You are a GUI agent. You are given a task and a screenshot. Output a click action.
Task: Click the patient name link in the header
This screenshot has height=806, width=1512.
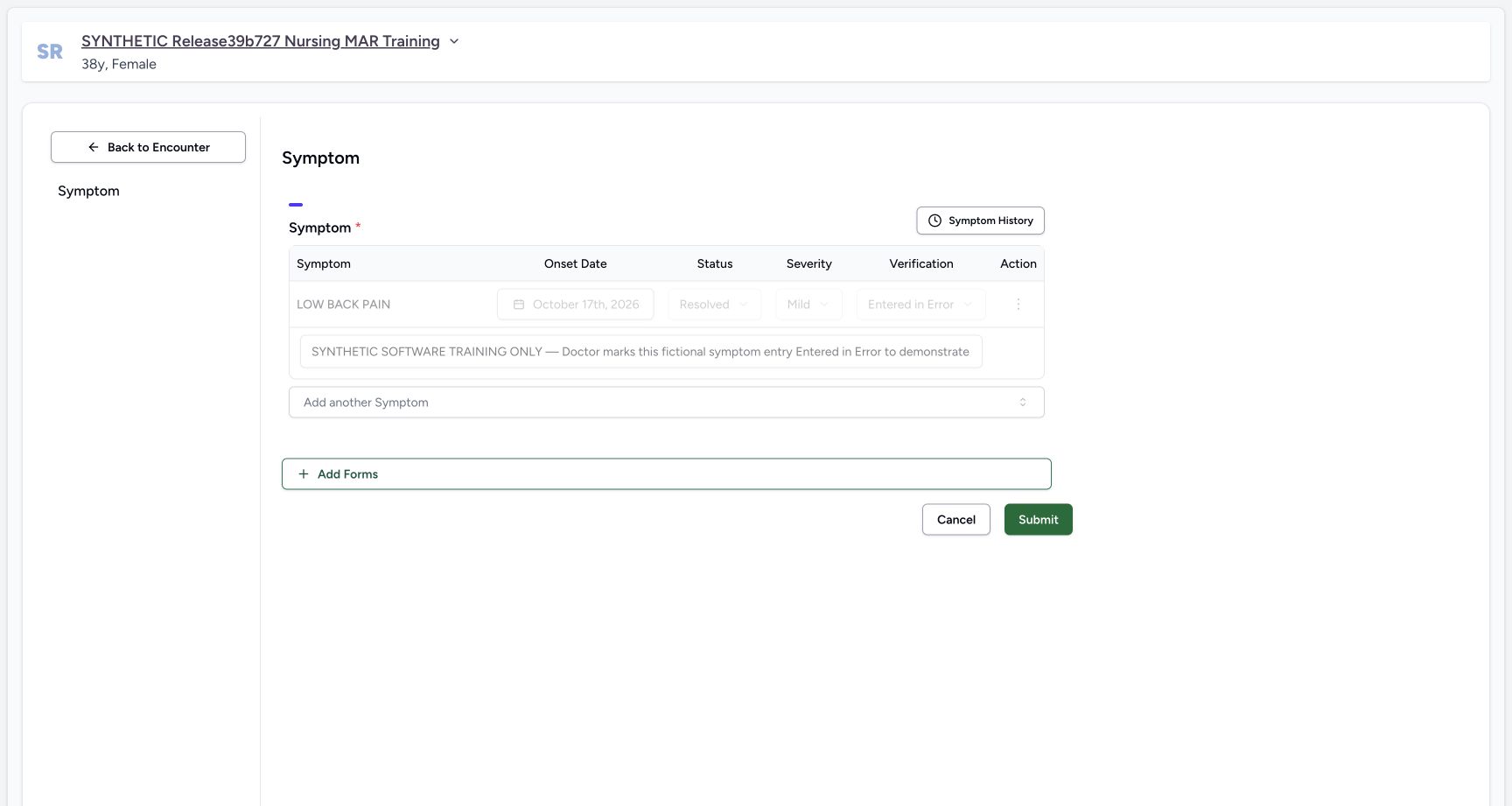point(261,41)
